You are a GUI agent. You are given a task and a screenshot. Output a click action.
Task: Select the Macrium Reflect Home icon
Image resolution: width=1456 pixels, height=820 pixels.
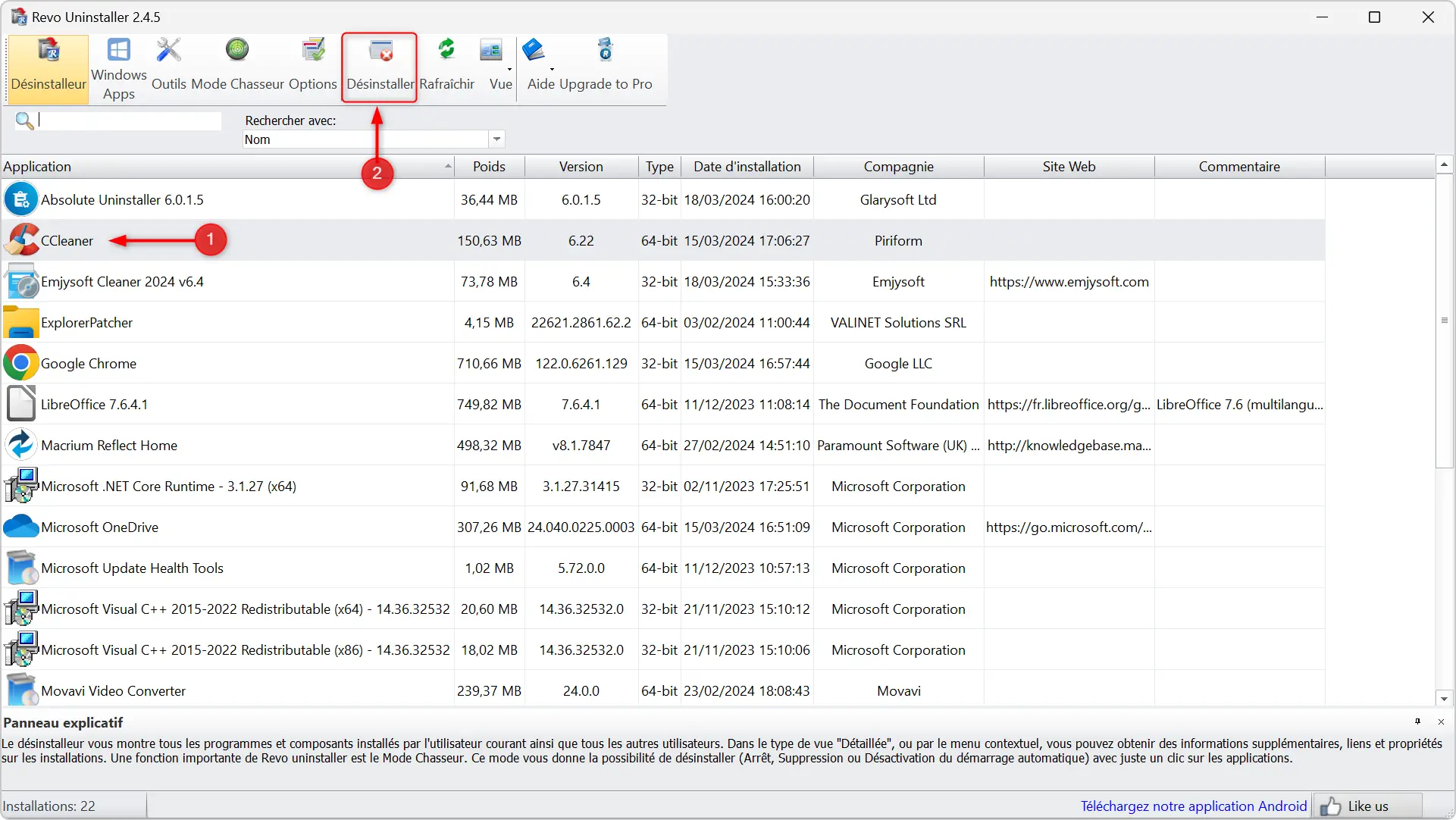click(21, 445)
